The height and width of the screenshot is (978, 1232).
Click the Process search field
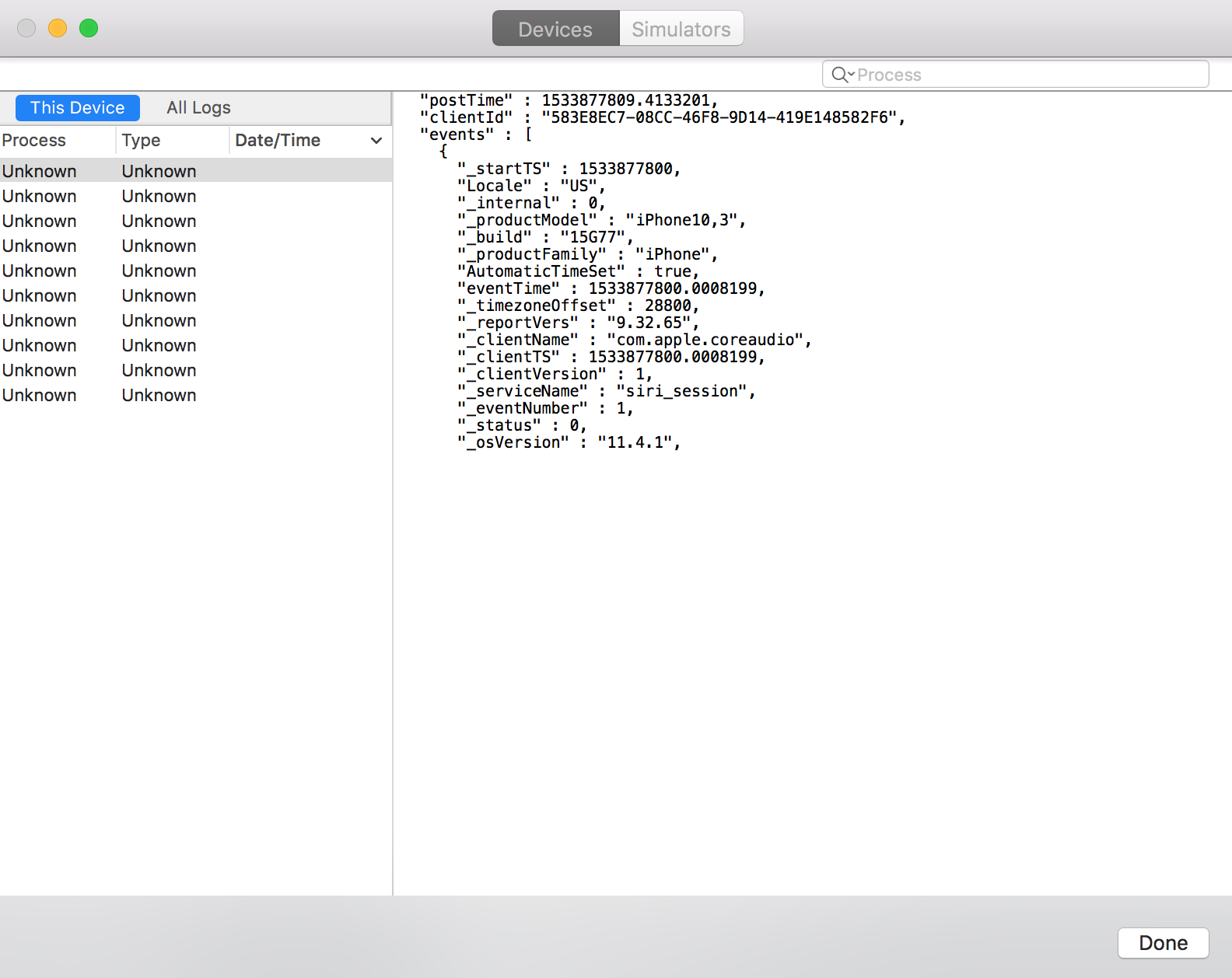tap(1015, 75)
